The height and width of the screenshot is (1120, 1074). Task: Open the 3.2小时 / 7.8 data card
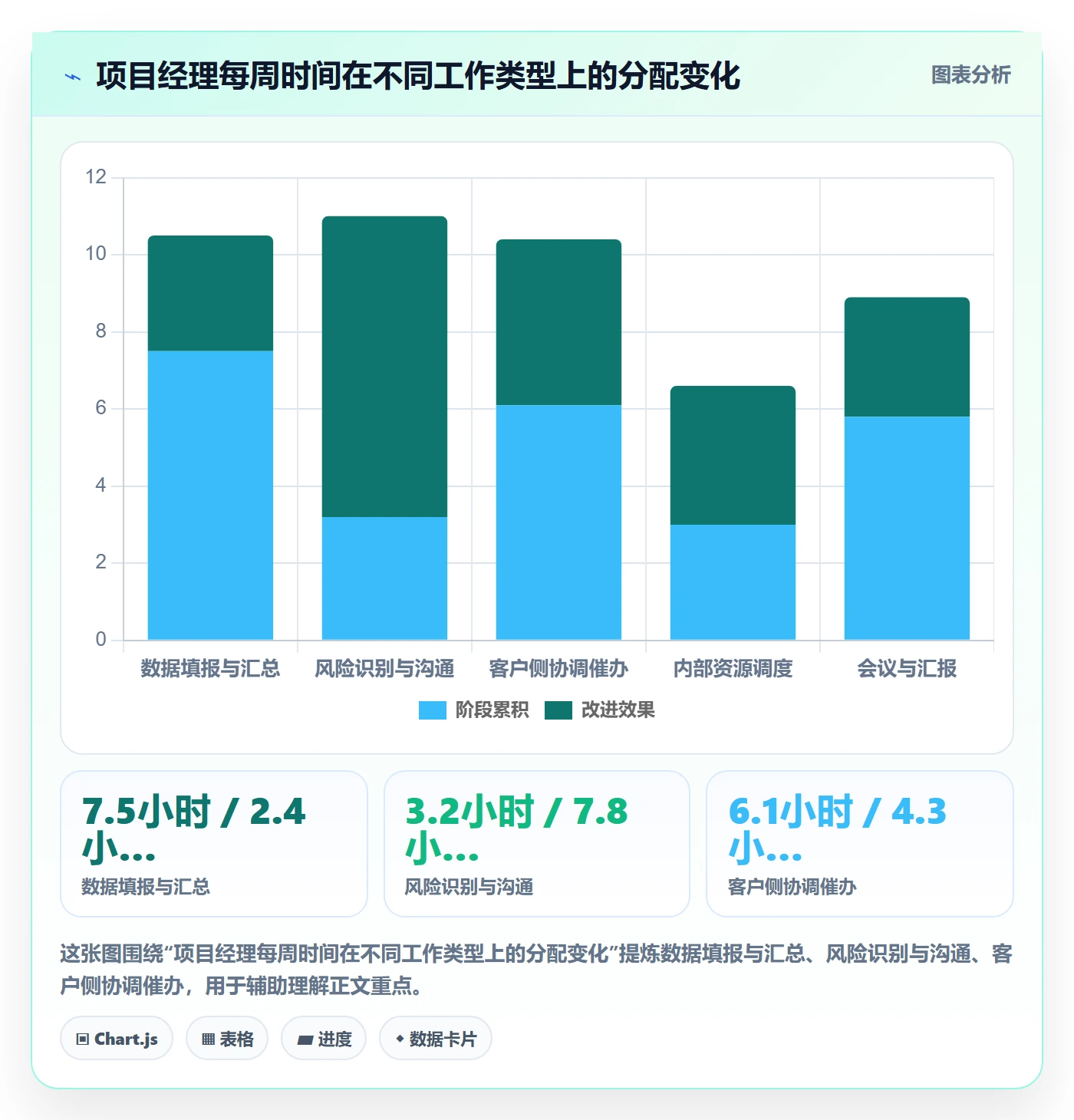(x=537, y=844)
